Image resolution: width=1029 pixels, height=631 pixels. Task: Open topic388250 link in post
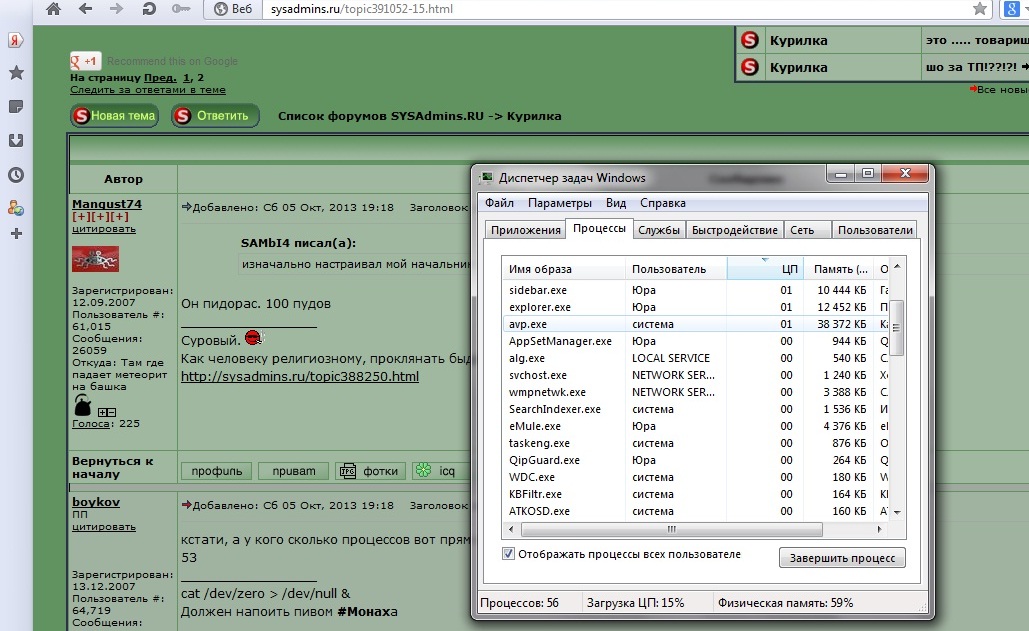coord(300,377)
